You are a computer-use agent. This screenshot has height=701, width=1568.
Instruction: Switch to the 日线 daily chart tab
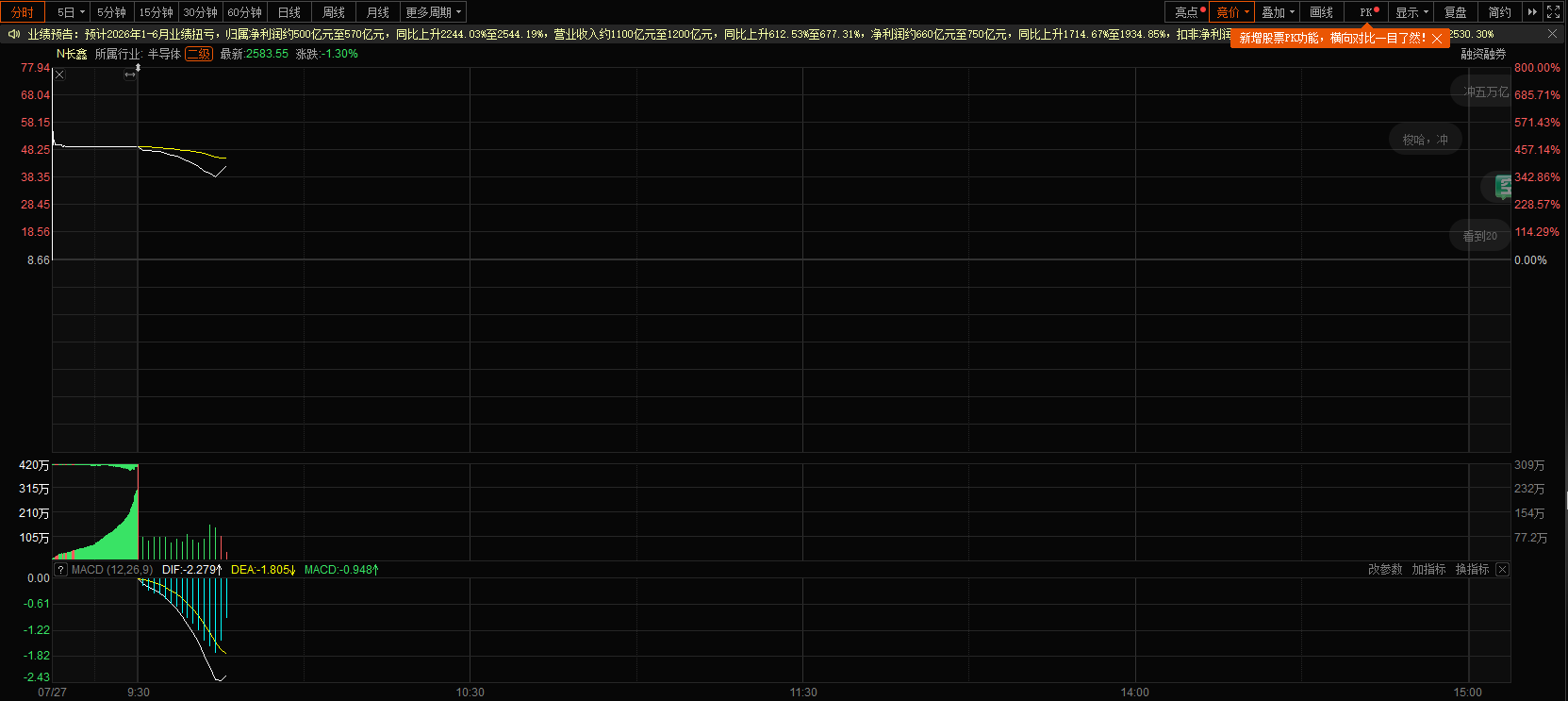[289, 12]
